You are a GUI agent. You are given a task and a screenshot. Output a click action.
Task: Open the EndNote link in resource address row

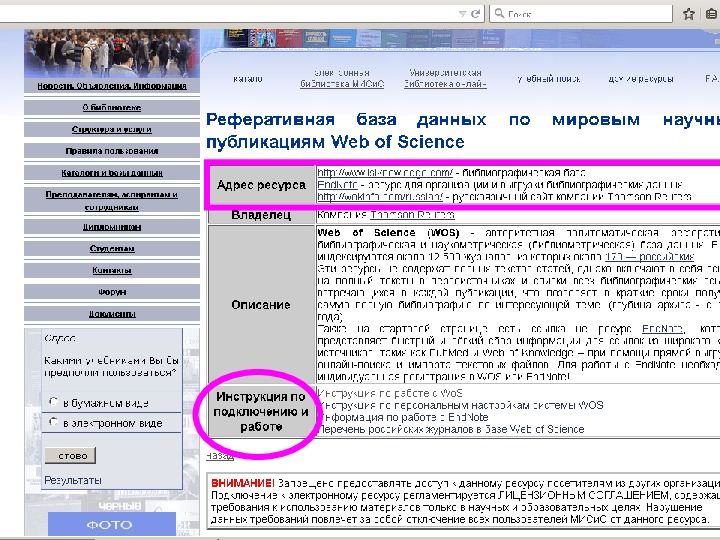click(x=337, y=185)
